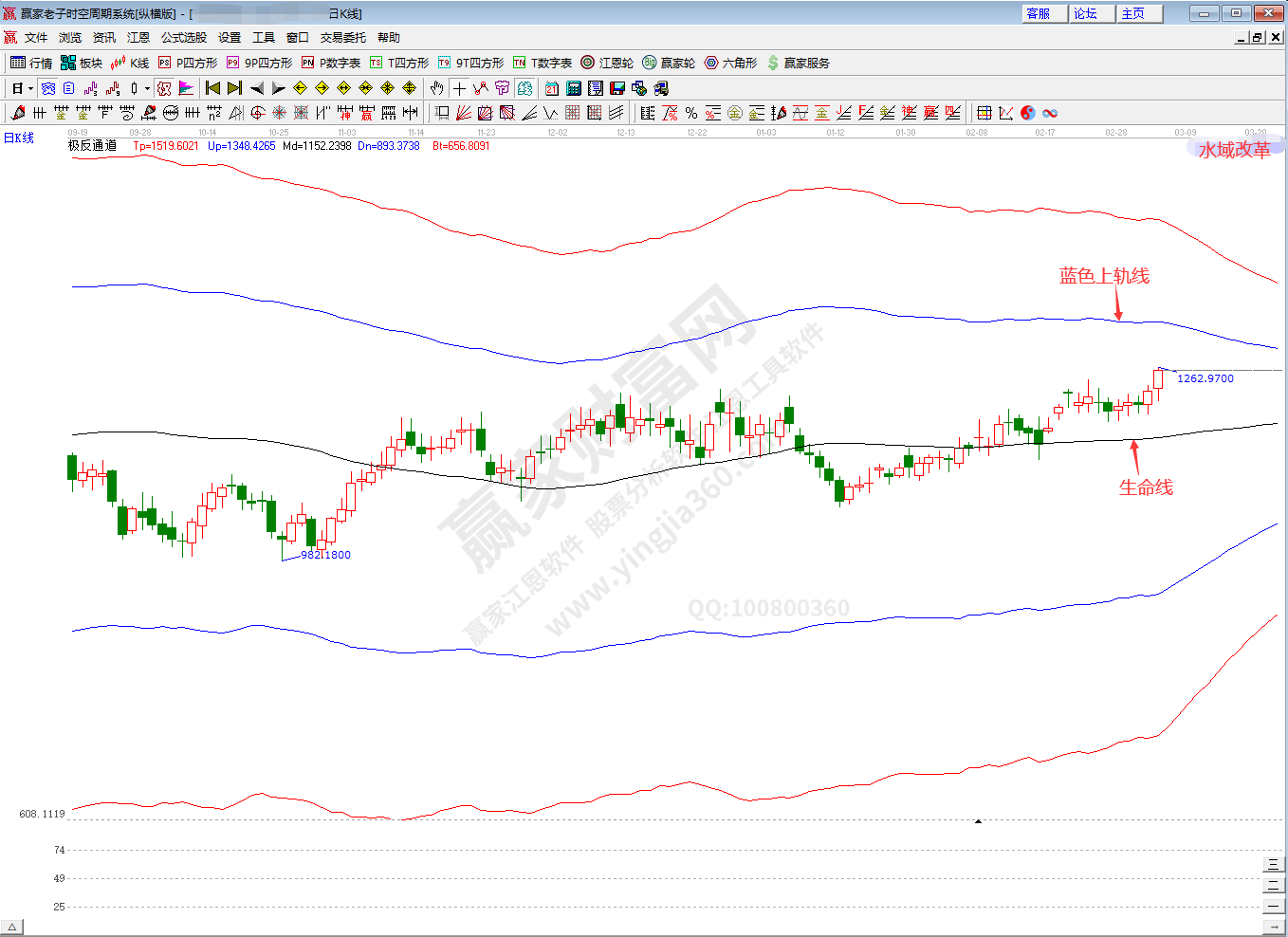Click the calculator icon in toolbar
Screen dimensions: 1288x937
pyautogui.click(x=574, y=88)
